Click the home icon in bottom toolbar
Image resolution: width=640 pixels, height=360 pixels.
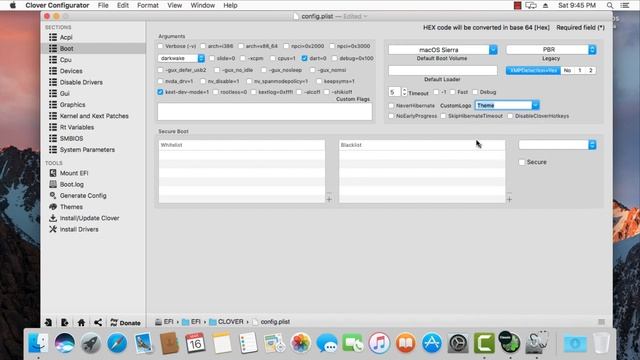(81, 322)
